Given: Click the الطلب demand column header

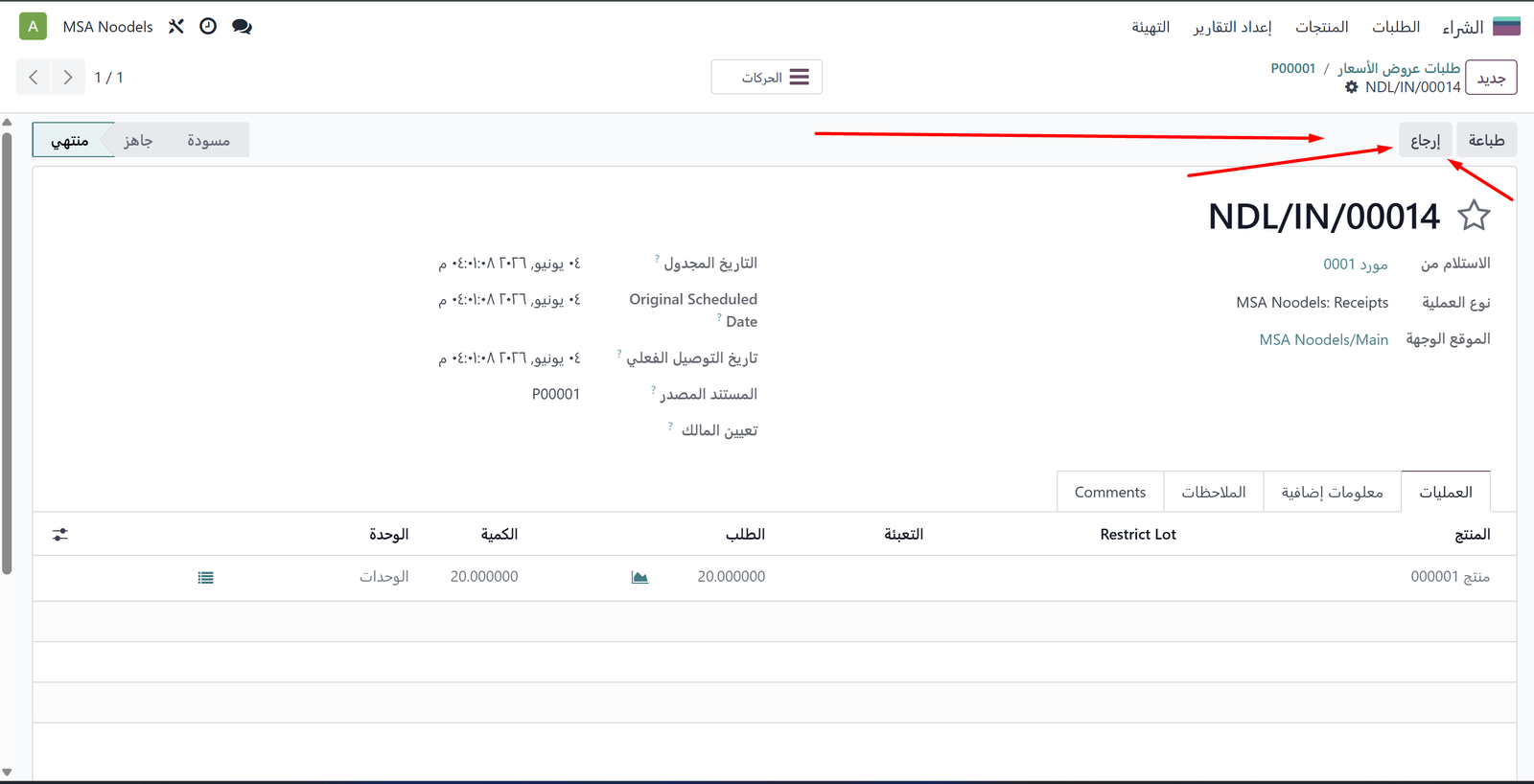Looking at the screenshot, I should click(x=745, y=535).
